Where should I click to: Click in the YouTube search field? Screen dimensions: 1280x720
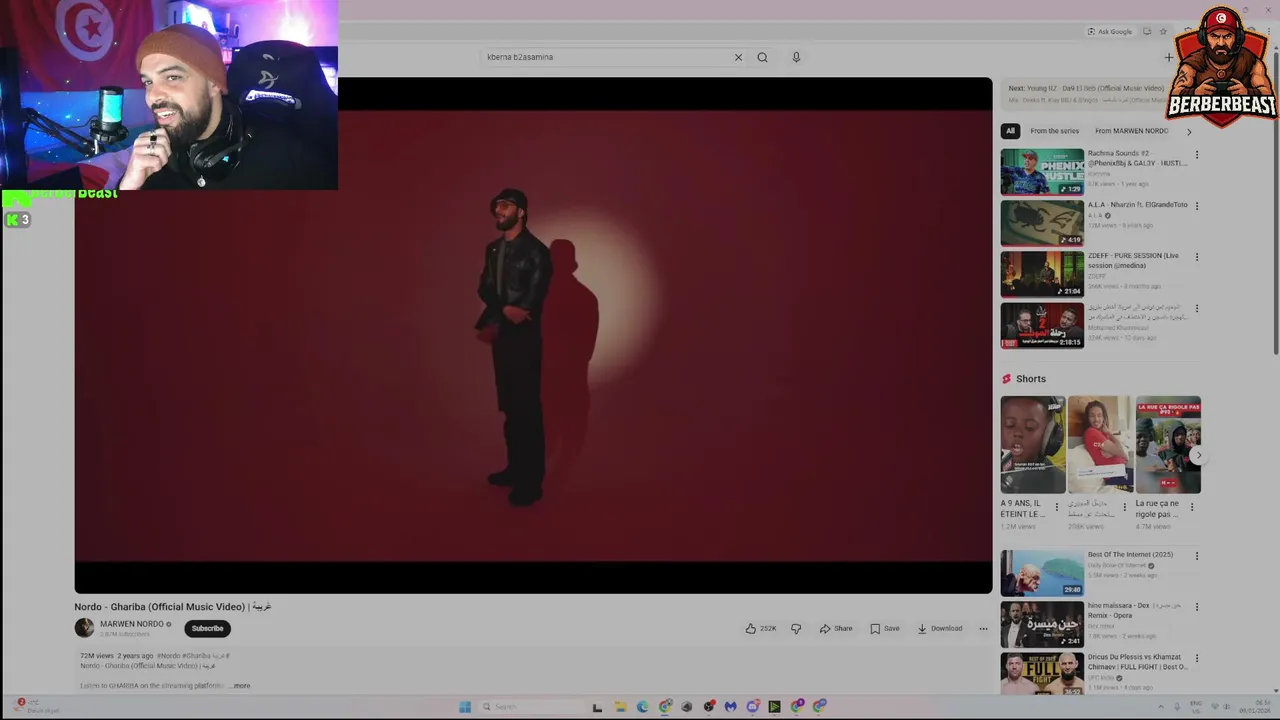click(x=605, y=57)
